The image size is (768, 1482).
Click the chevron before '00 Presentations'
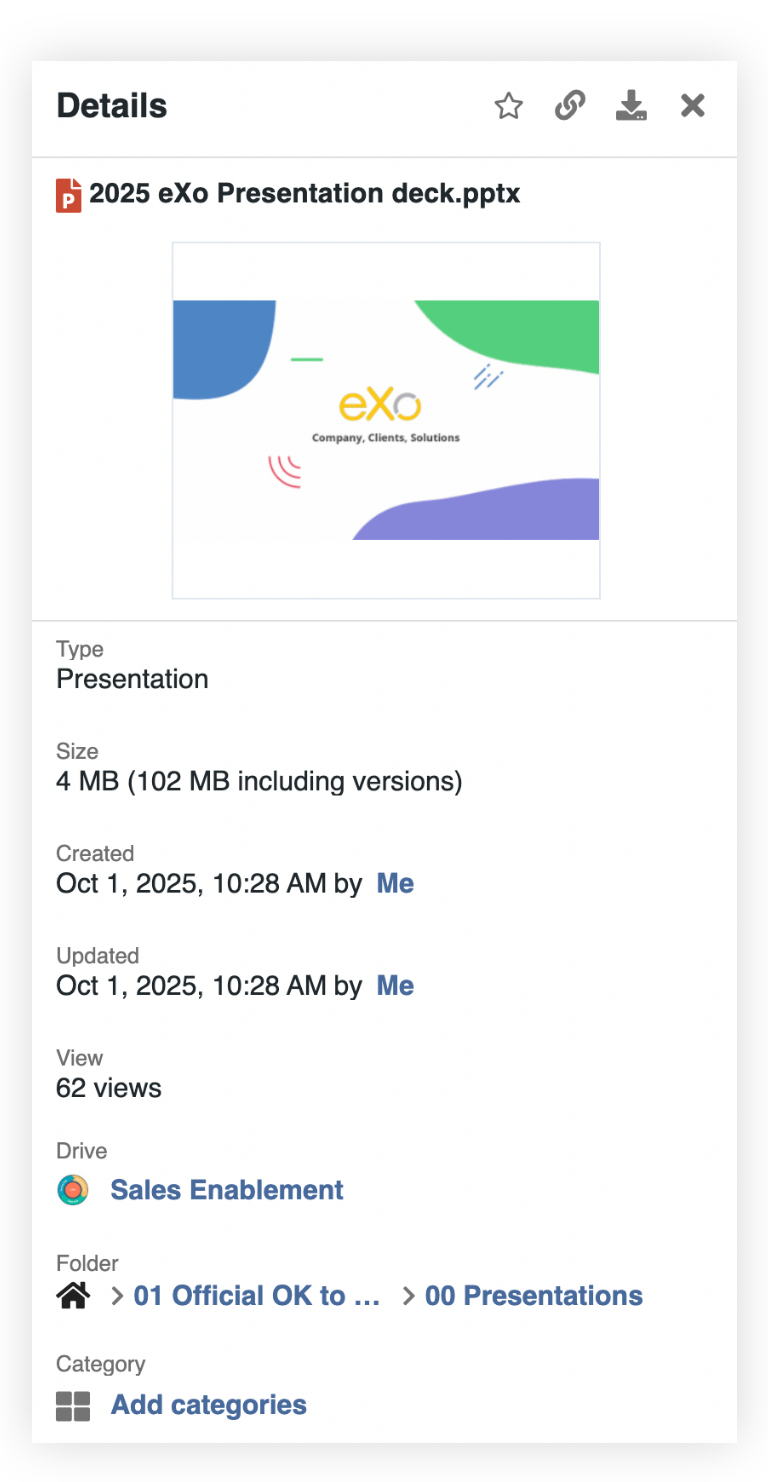(408, 1296)
